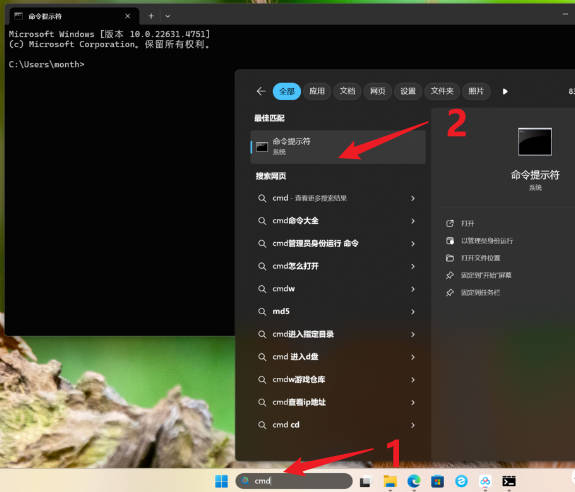Image resolution: width=575 pixels, height=492 pixels.
Task: Open the 'cmd' web search suggestion
Action: tap(338, 198)
